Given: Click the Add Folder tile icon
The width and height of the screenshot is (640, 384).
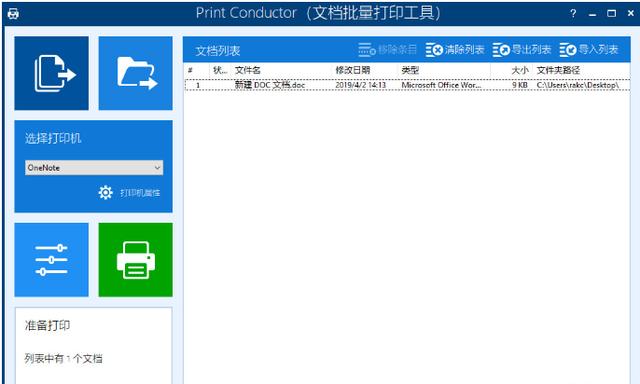Looking at the screenshot, I should (x=136, y=73).
